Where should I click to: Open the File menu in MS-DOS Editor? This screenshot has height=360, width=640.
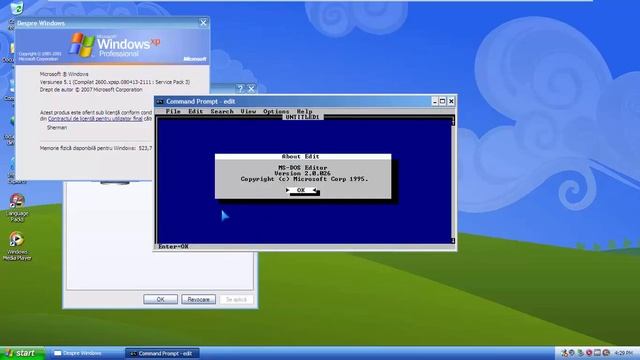[173, 111]
